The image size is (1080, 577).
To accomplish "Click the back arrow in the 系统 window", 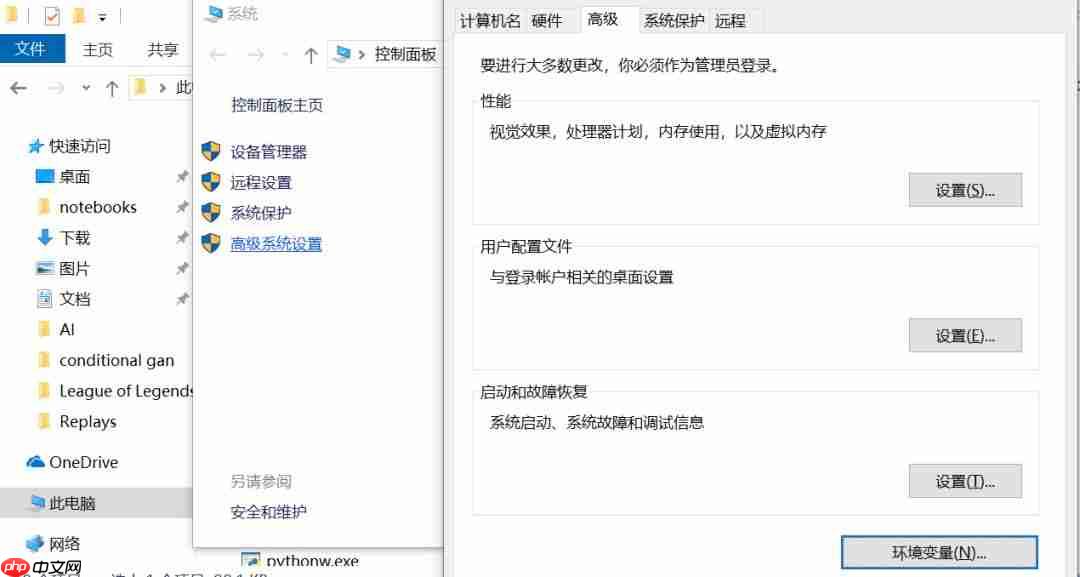I will pyautogui.click(x=218, y=54).
